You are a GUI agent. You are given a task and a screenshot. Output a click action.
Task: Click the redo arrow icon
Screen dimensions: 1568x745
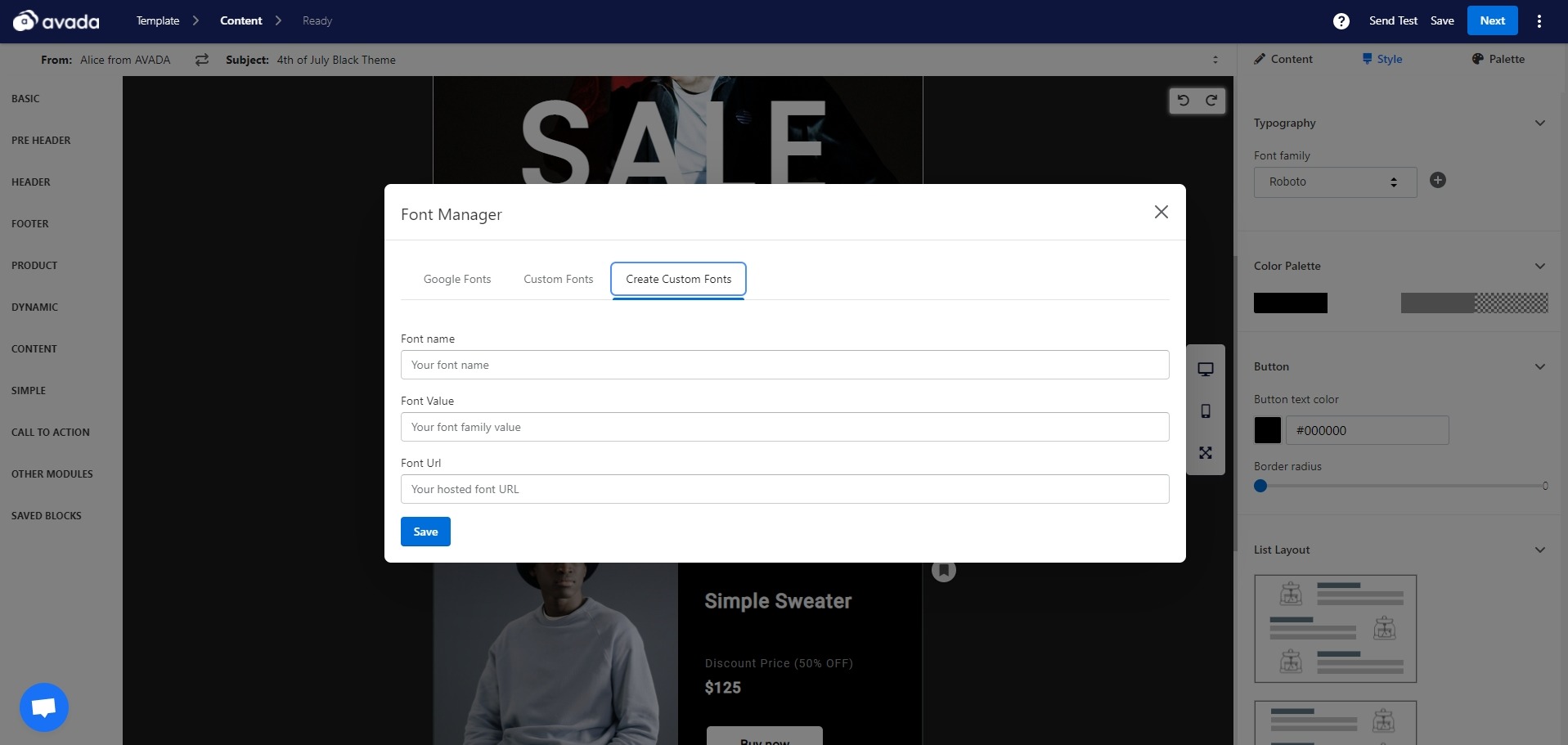(x=1211, y=101)
